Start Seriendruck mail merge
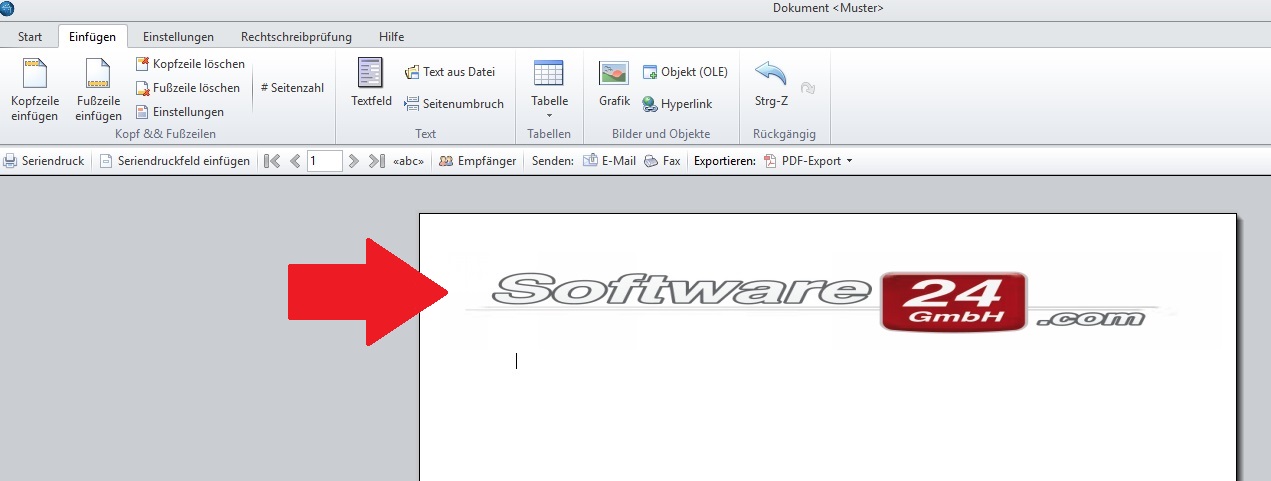 pyautogui.click(x=44, y=161)
